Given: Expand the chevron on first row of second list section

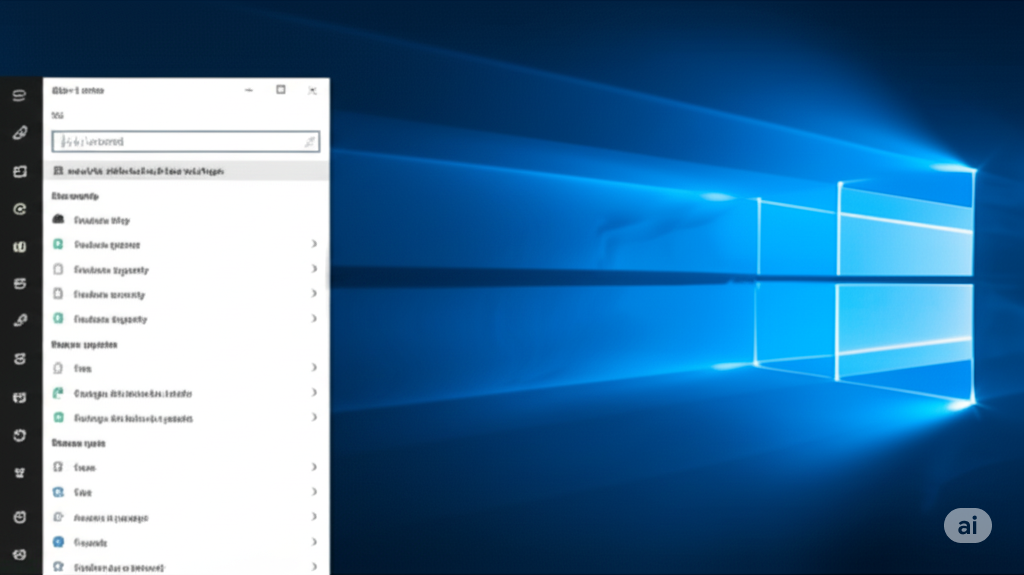Looking at the screenshot, I should (314, 367).
